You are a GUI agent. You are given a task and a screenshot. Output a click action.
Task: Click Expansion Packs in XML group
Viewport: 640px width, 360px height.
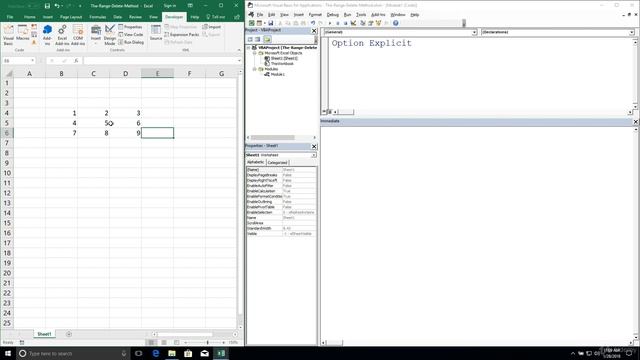point(182,35)
